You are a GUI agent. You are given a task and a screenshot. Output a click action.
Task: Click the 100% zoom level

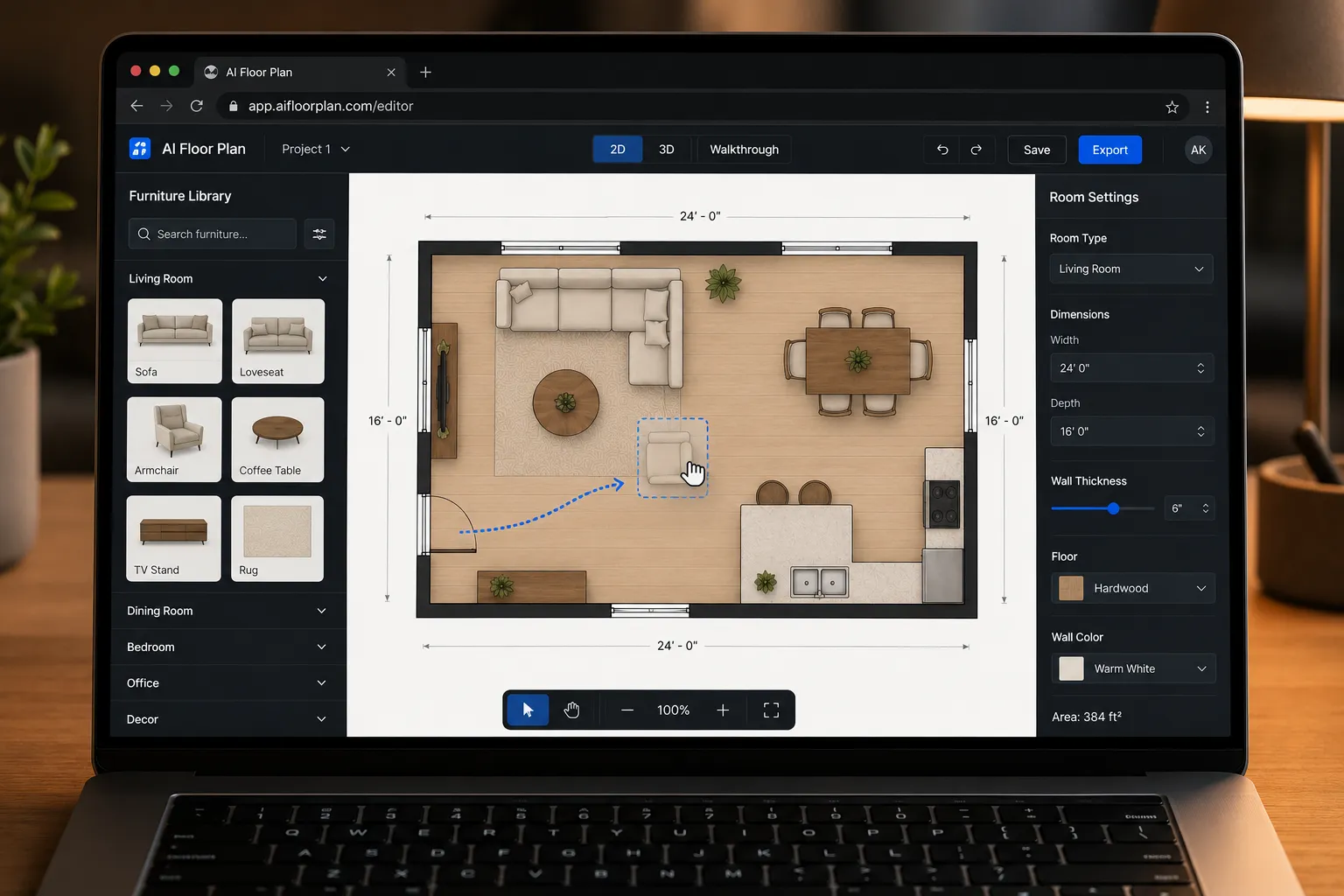(674, 710)
